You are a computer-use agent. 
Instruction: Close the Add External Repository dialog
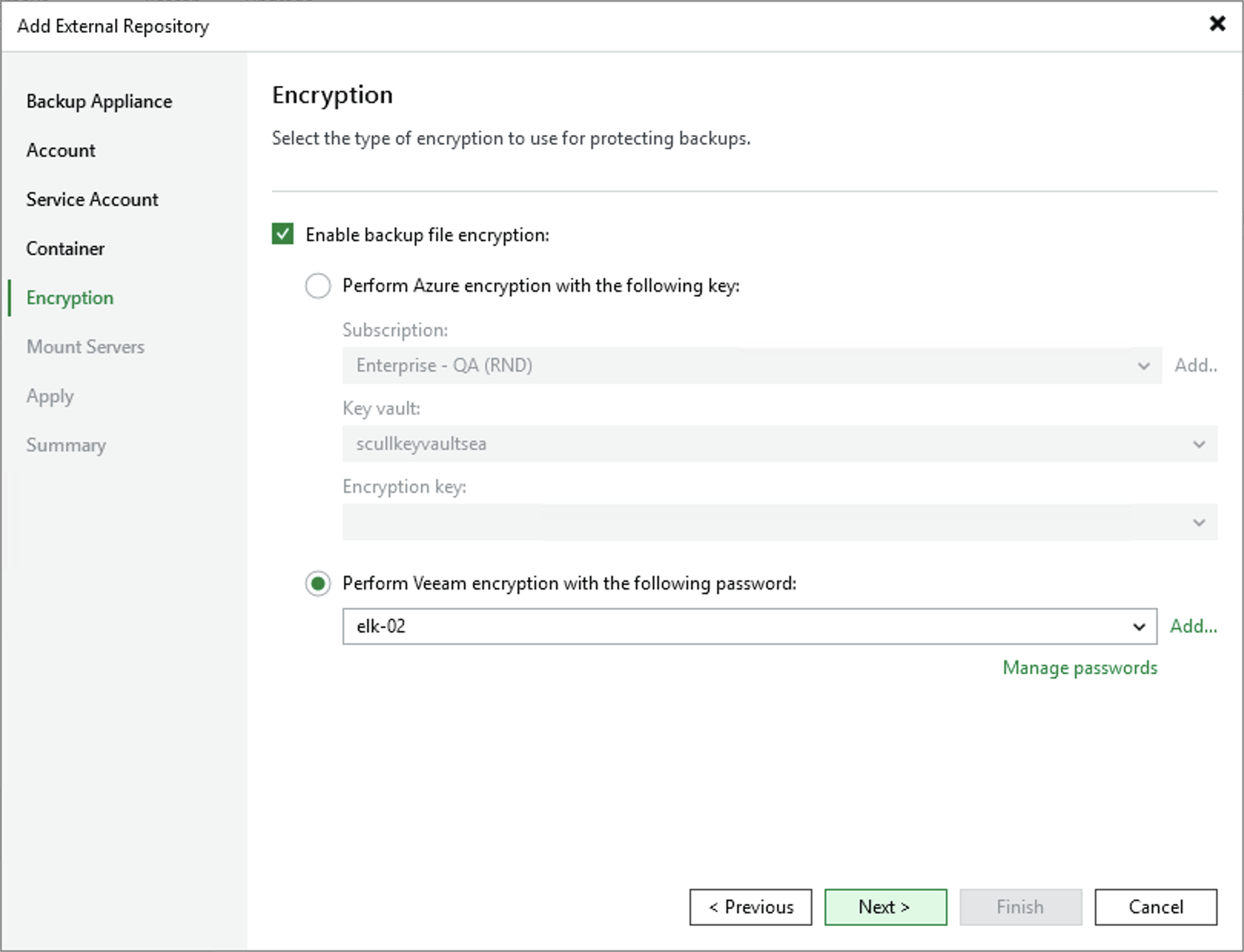pyautogui.click(x=1217, y=24)
